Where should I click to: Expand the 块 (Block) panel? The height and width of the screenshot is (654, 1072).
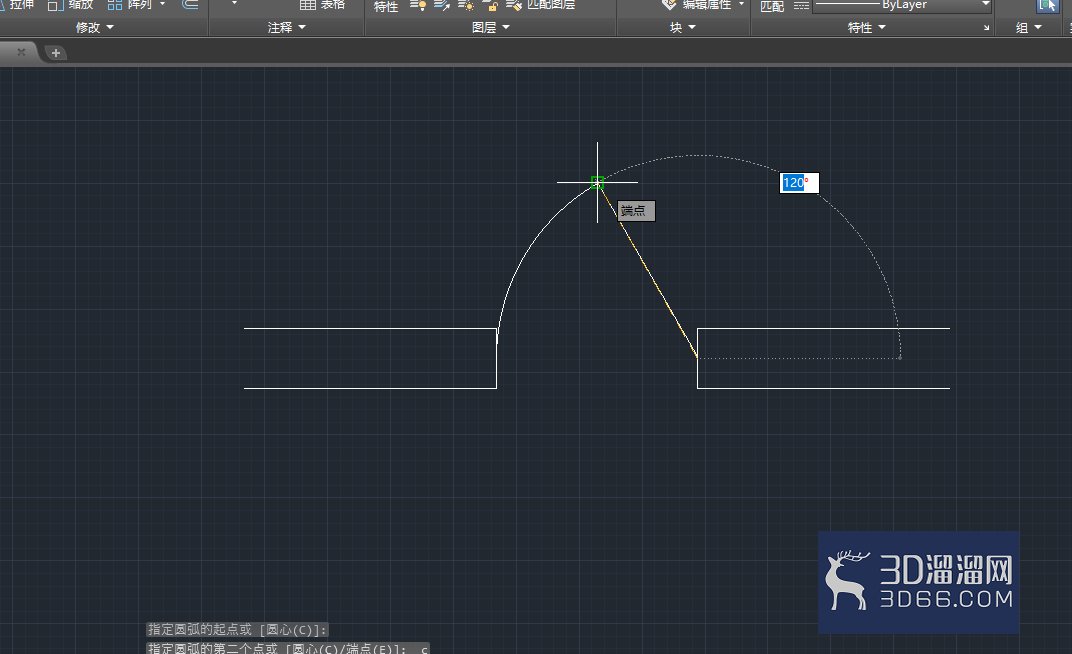(682, 27)
